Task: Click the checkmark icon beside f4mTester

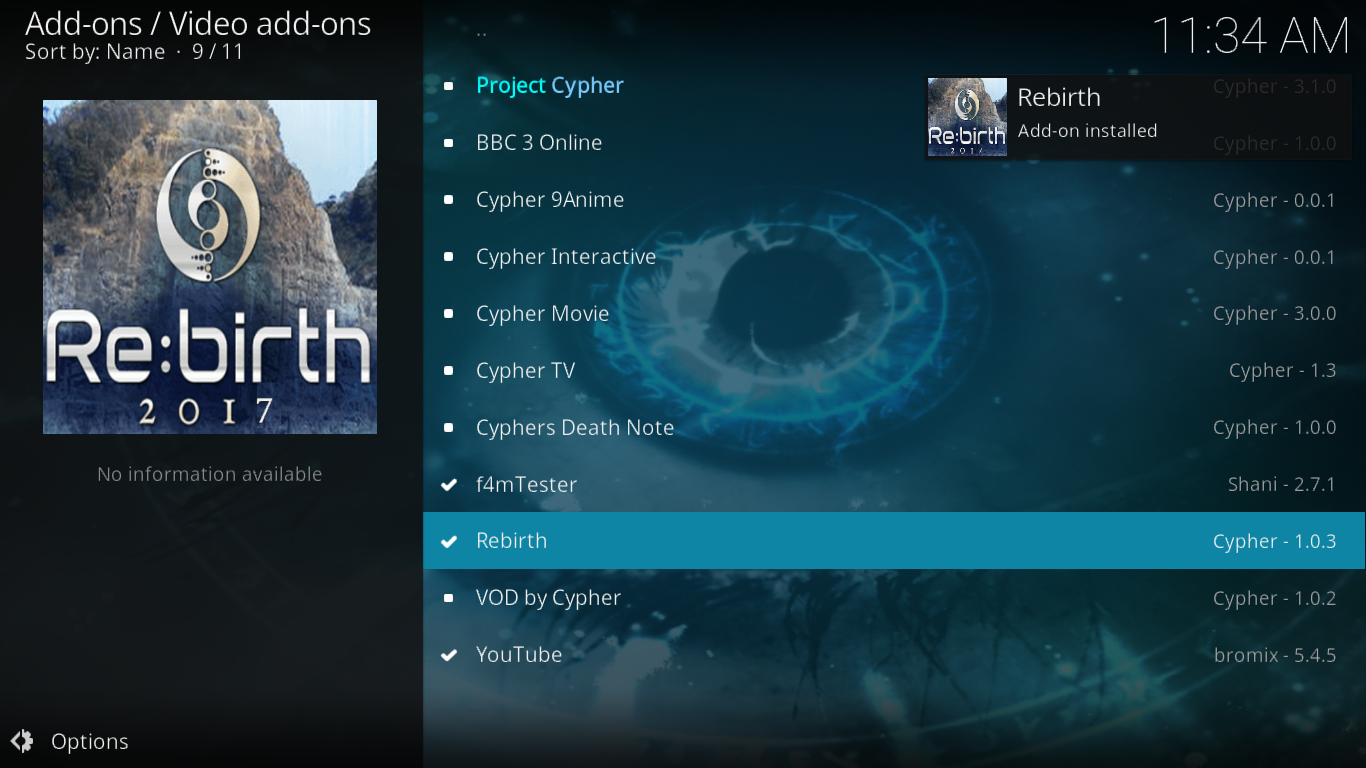Action: [449, 485]
